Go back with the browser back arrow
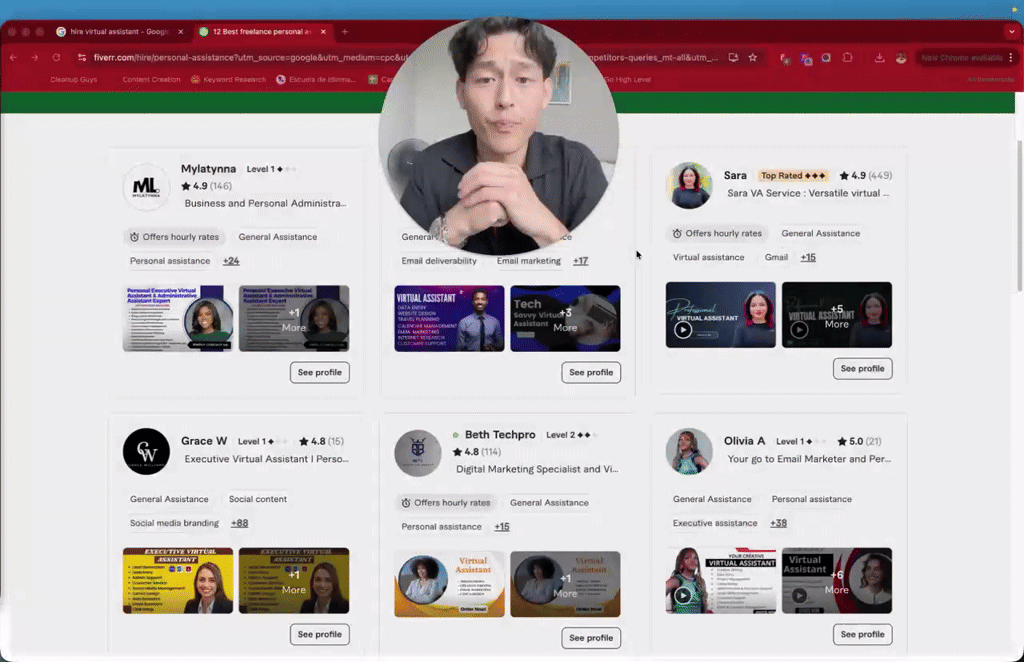Viewport: 1024px width, 662px height. (x=14, y=57)
